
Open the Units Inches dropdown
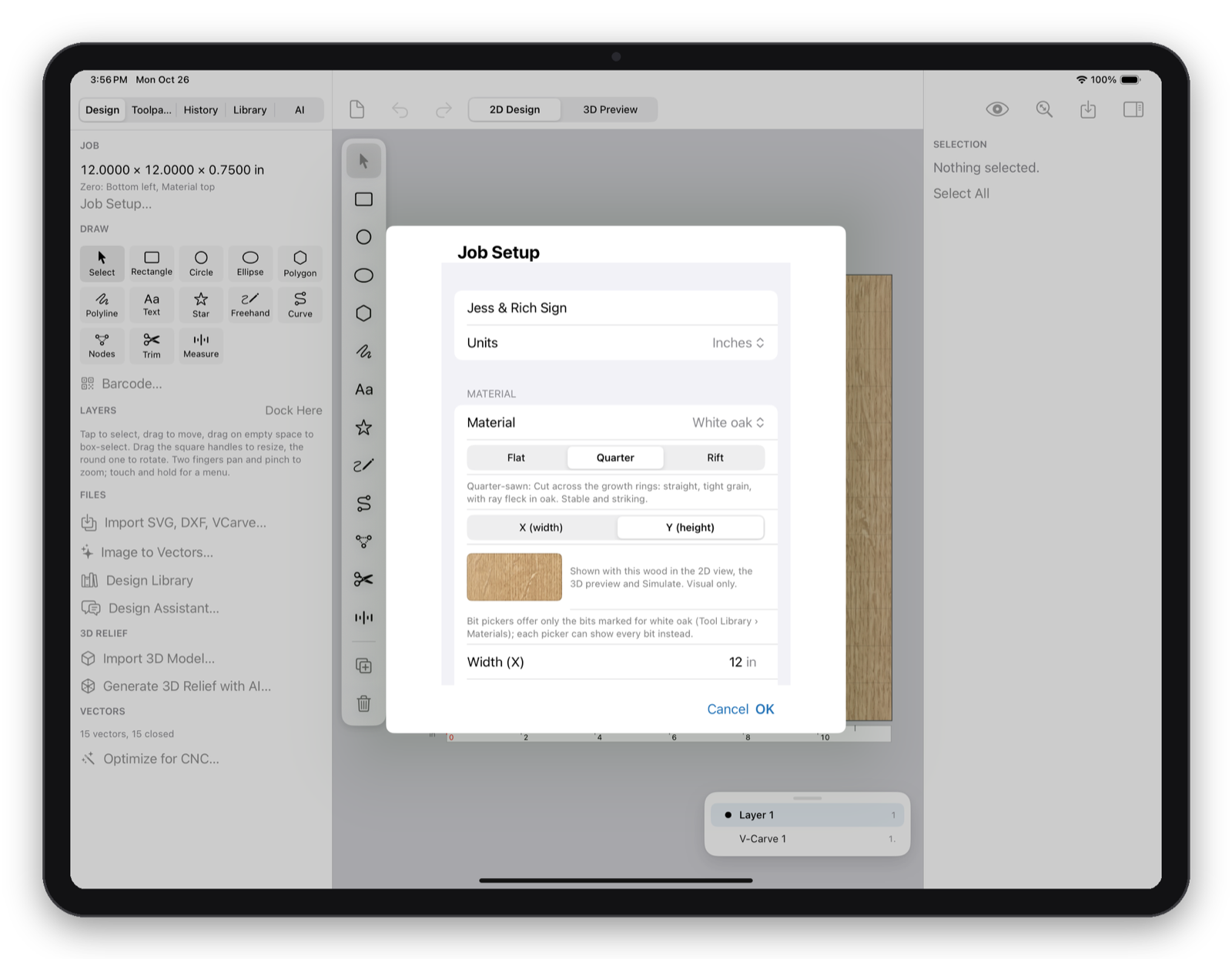click(738, 343)
